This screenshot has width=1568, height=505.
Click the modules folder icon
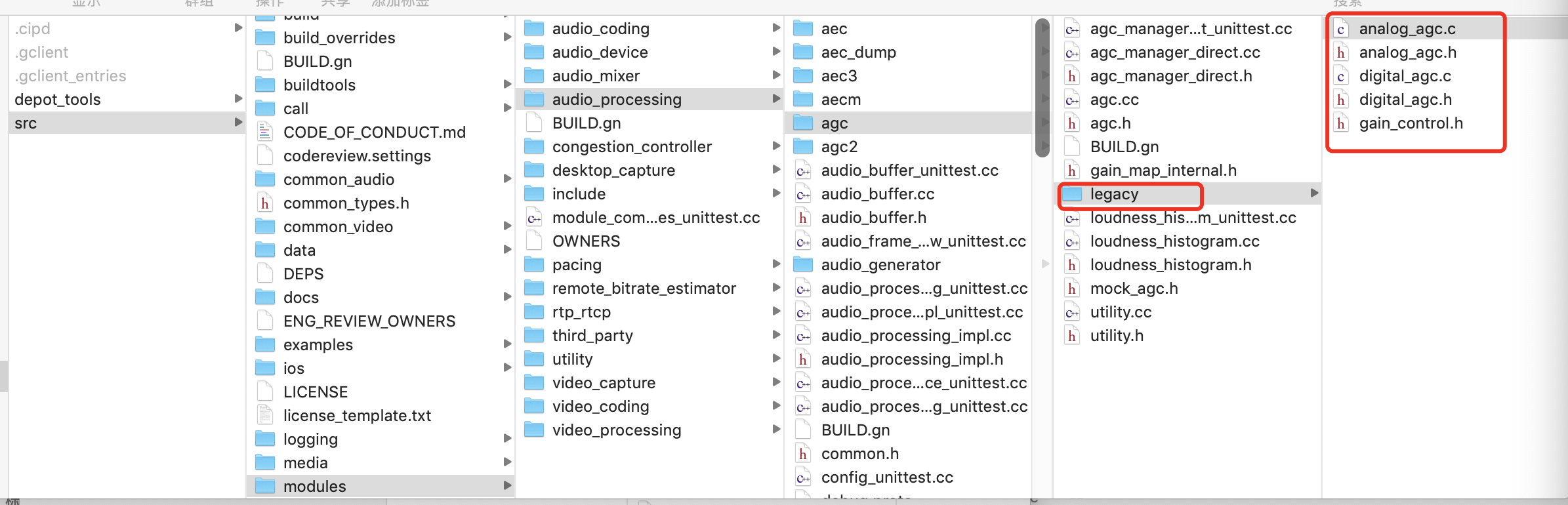coord(265,487)
